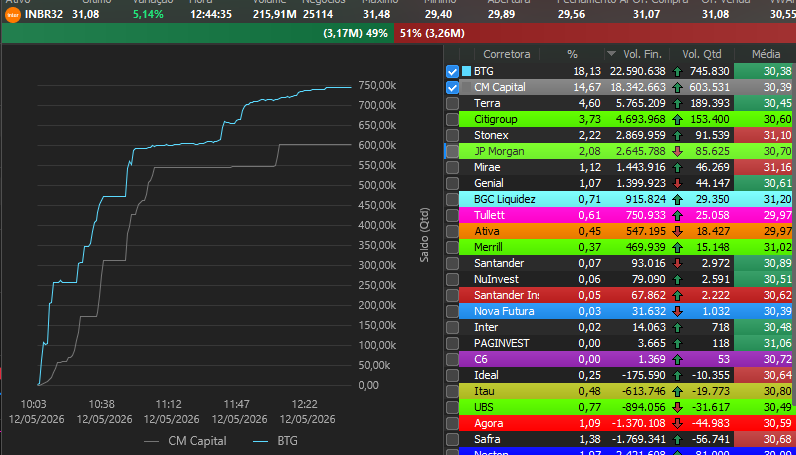Click the 25114 trades count value
796x455 pixels.
point(318,14)
